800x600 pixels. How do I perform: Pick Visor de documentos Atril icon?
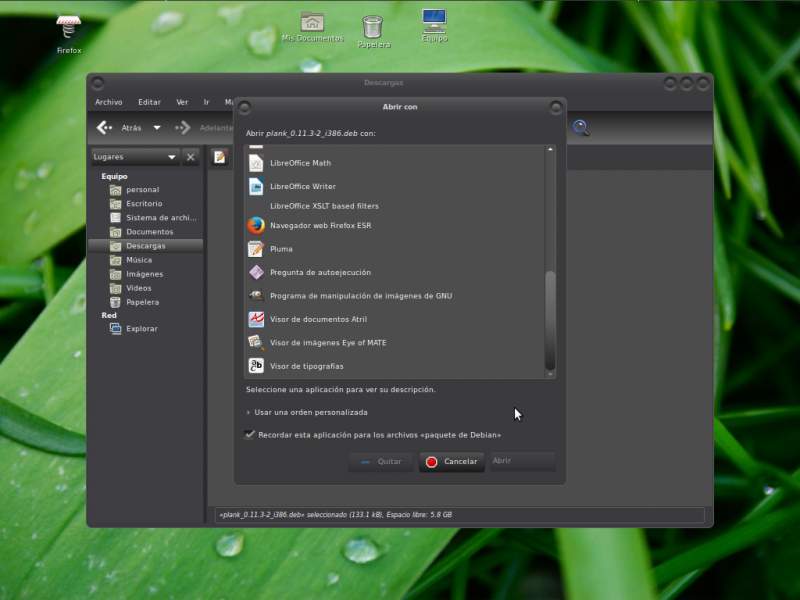point(255,319)
